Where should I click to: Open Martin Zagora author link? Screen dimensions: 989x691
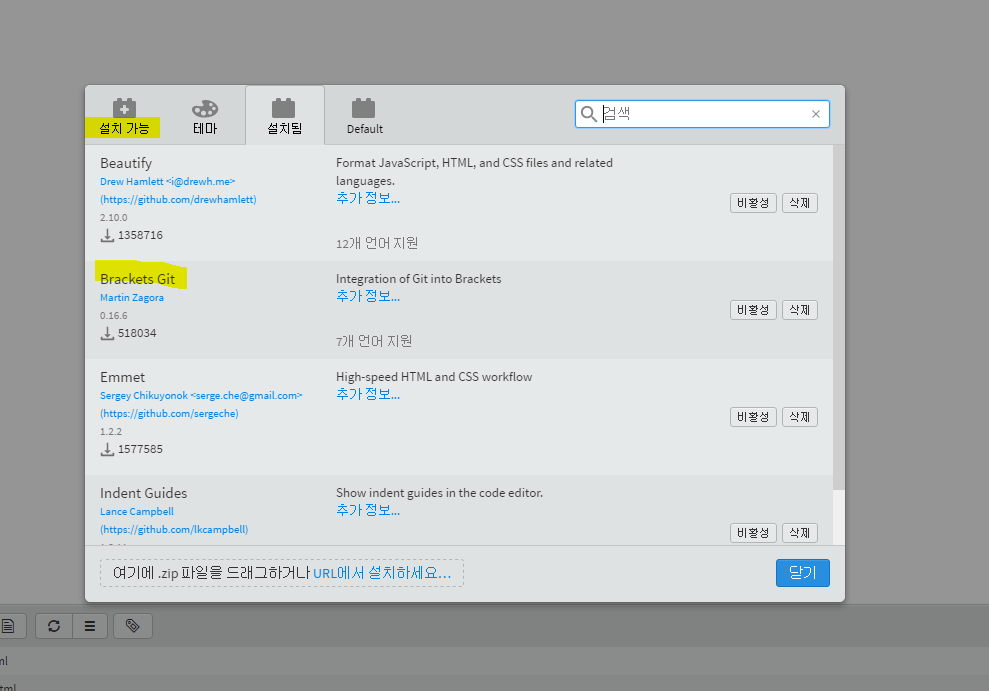(x=132, y=298)
